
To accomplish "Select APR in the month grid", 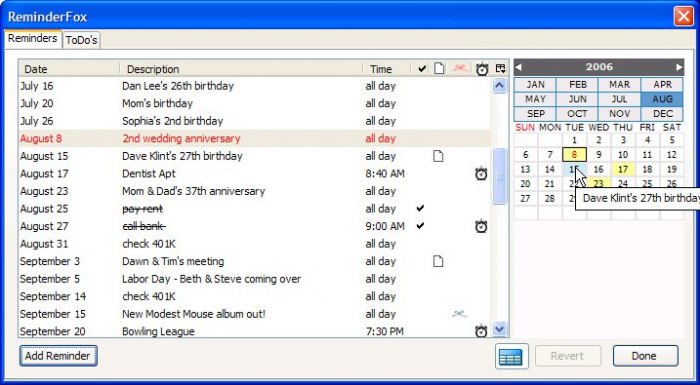I will [x=662, y=85].
